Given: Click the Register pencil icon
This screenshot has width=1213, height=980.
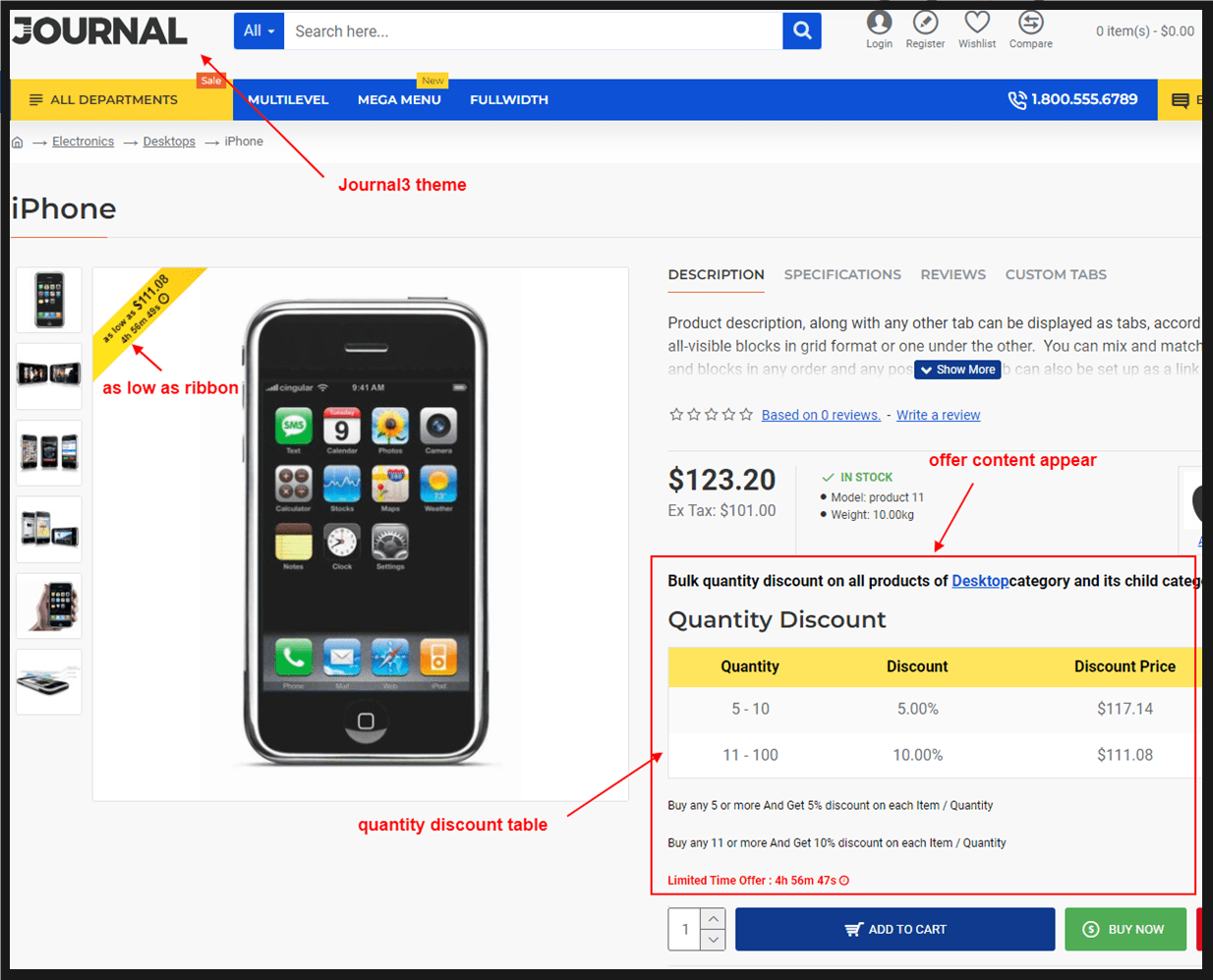Looking at the screenshot, I should (x=925, y=23).
